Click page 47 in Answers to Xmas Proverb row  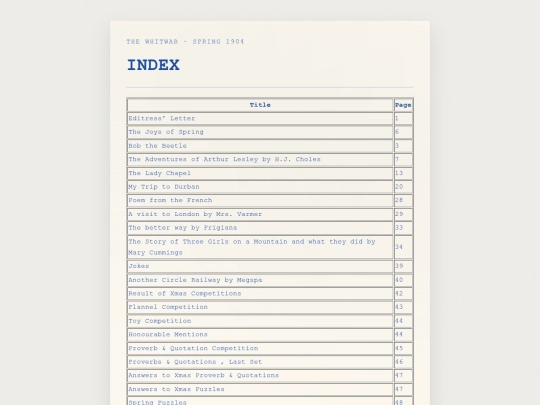(403, 376)
